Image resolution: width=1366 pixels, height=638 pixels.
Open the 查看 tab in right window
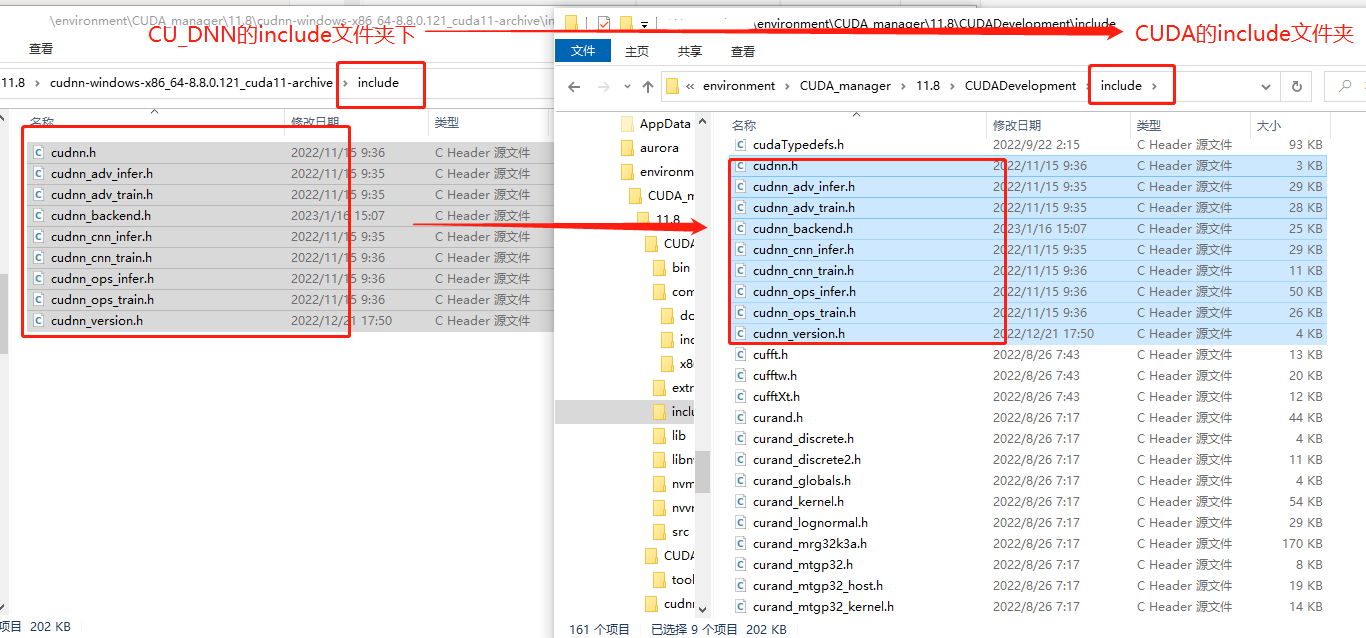point(743,51)
